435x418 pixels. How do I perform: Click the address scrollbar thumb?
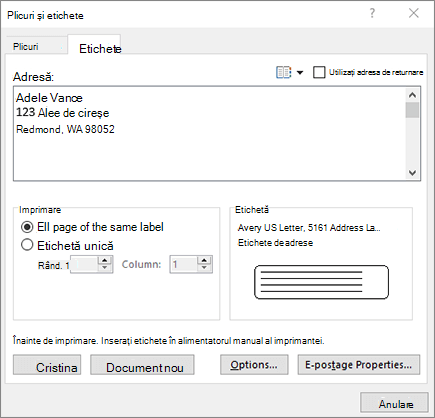coord(412,110)
